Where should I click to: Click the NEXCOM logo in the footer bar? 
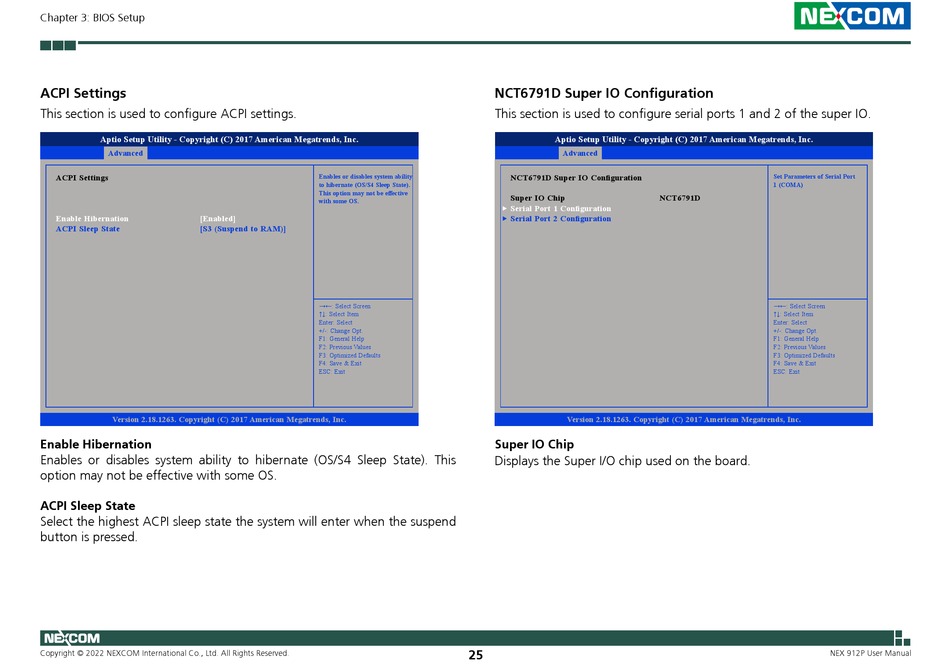(x=71, y=638)
